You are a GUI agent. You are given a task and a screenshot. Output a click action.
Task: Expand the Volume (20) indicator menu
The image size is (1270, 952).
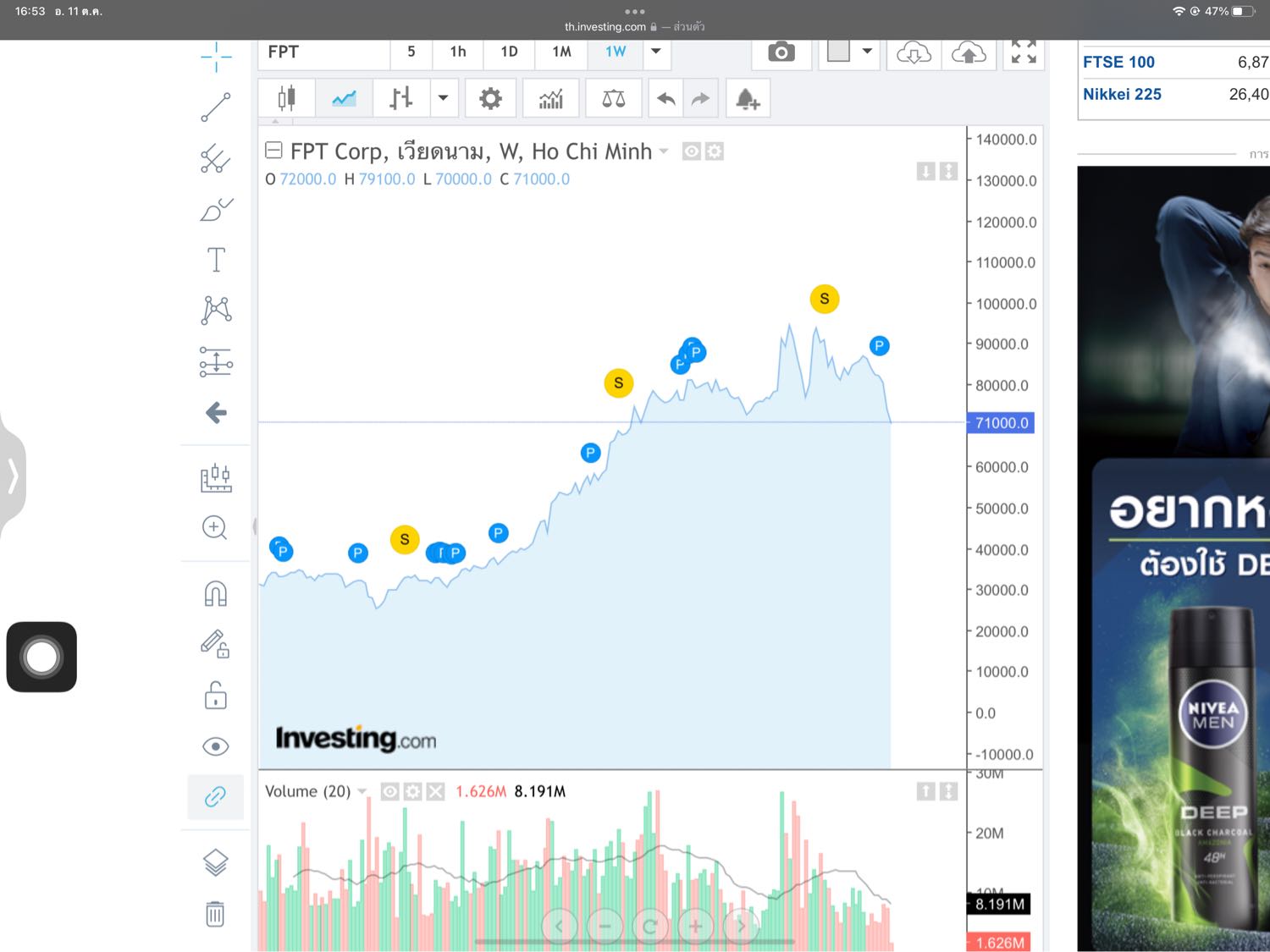pyautogui.click(x=362, y=791)
